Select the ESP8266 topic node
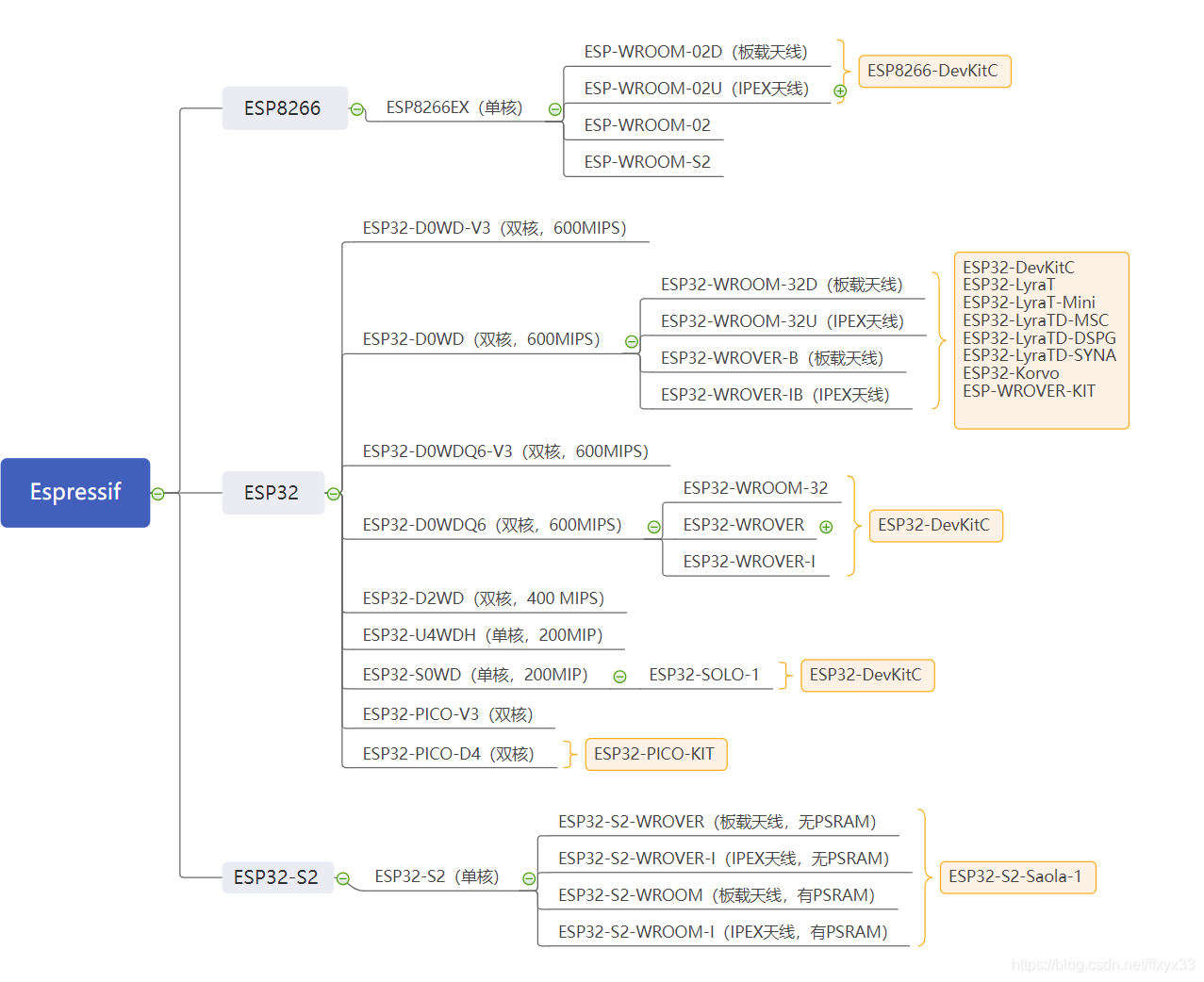Viewport: 1204px width, 982px height. (284, 108)
